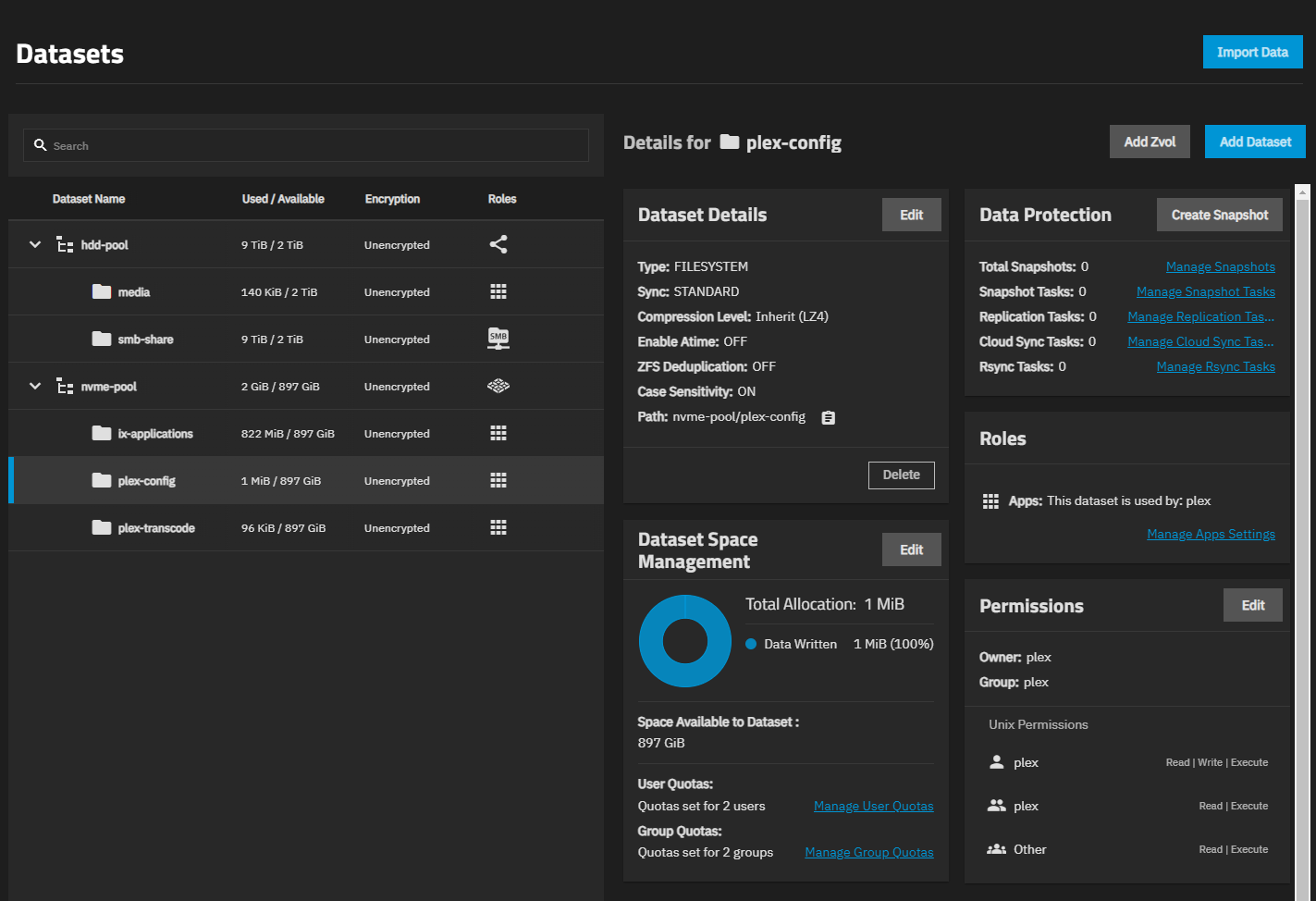Click the owner user icon beside plex
The width and height of the screenshot is (1316, 901).
tap(996, 762)
